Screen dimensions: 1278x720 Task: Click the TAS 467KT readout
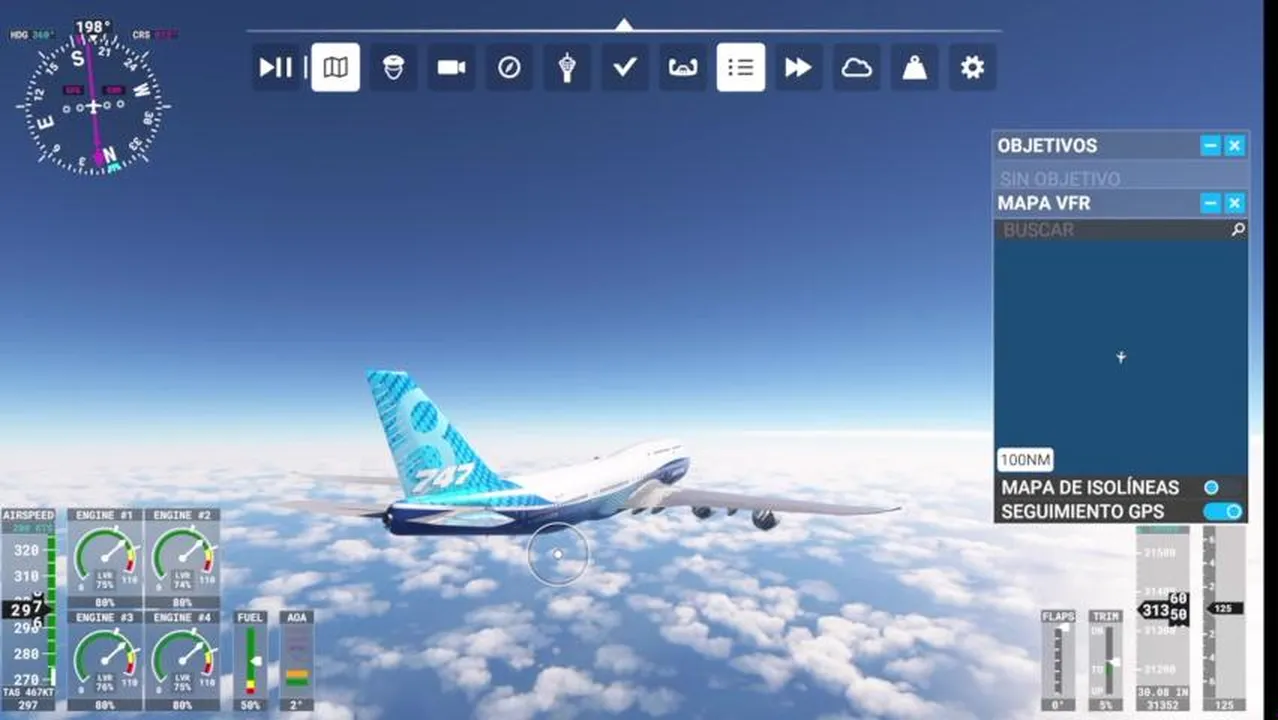pyautogui.click(x=28, y=692)
